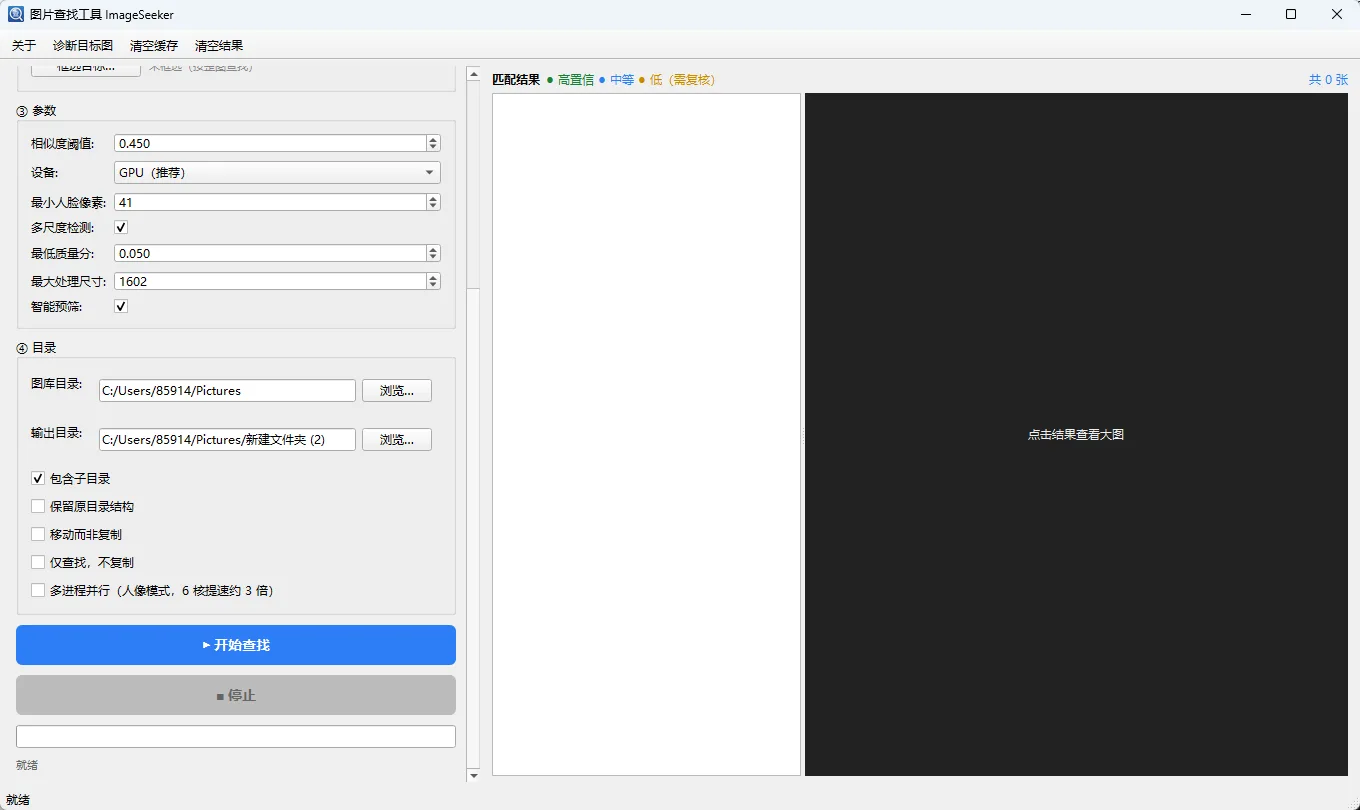Click the 图库目录 path field
This screenshot has width=1360, height=810.
(227, 390)
